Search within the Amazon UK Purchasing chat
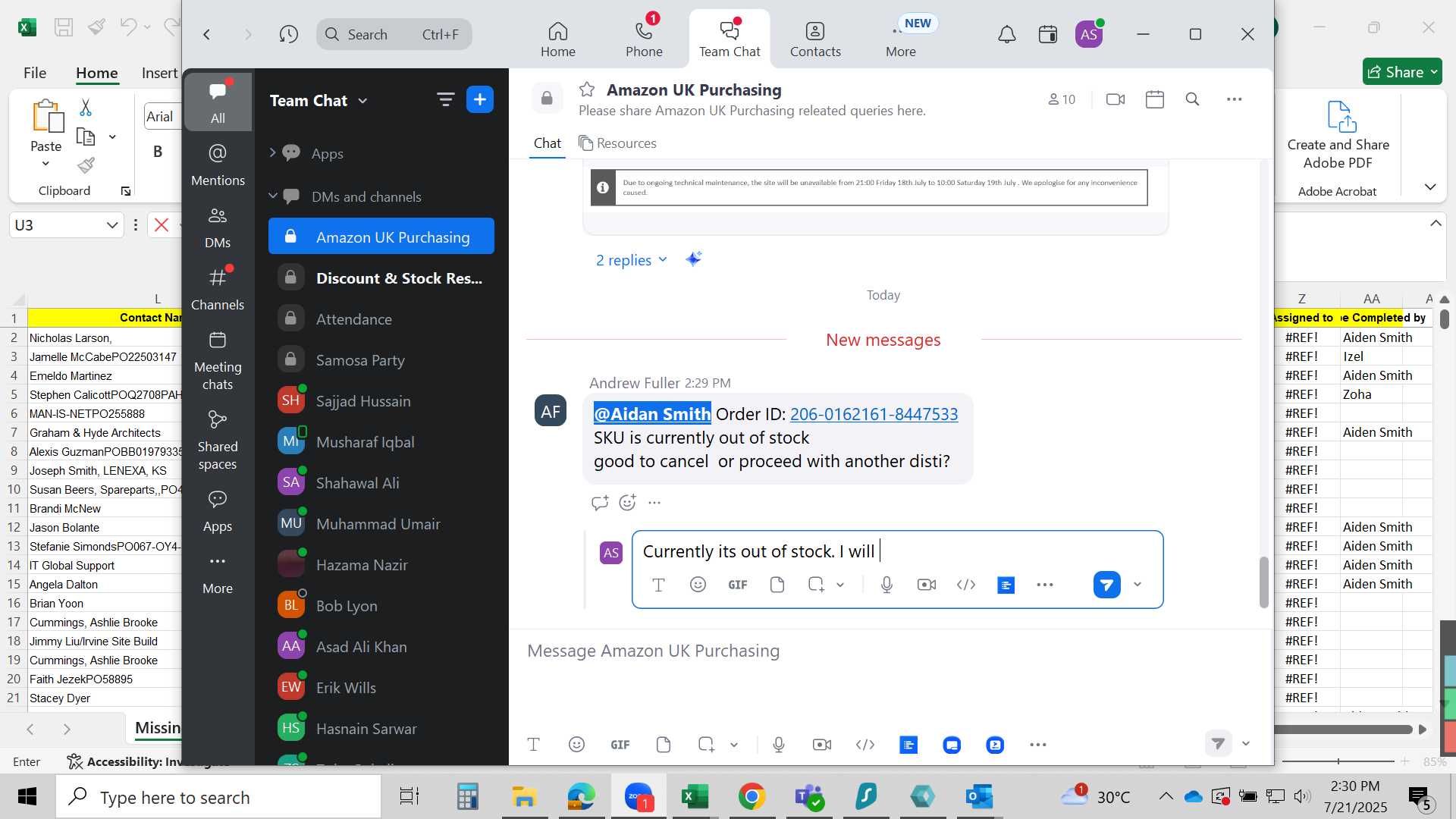 click(1192, 99)
